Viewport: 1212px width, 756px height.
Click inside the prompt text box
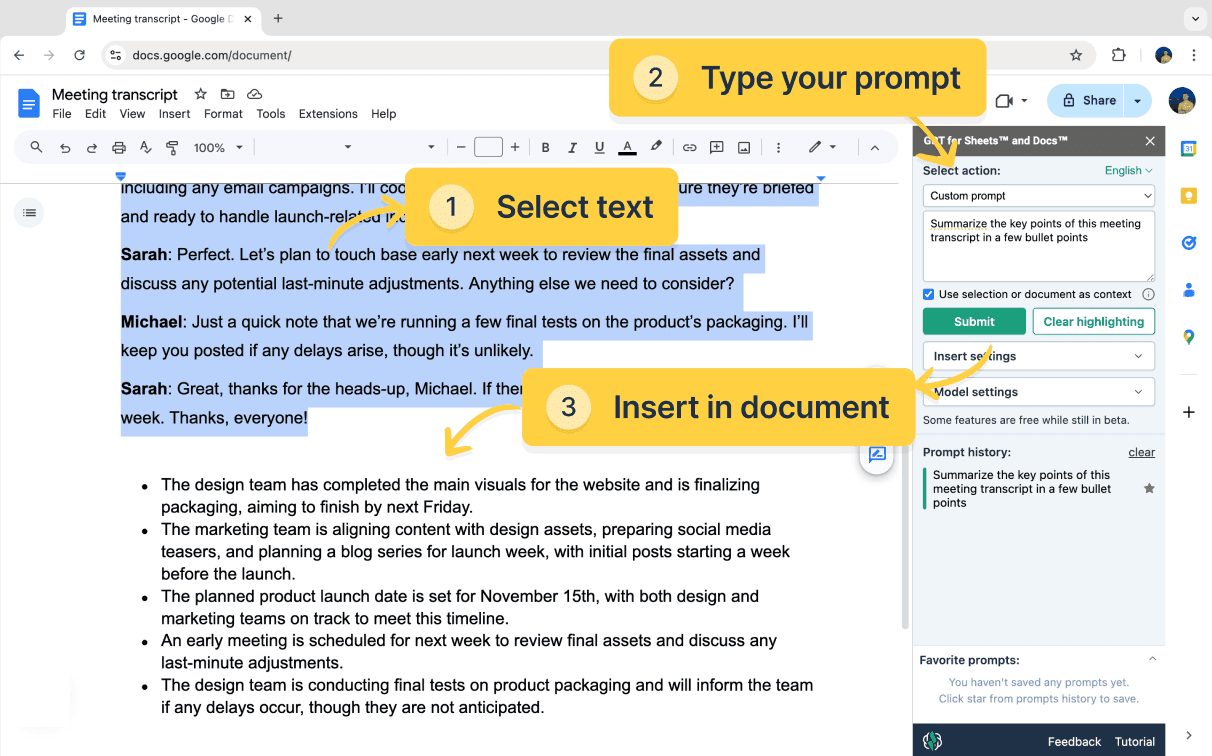[x=1038, y=245]
